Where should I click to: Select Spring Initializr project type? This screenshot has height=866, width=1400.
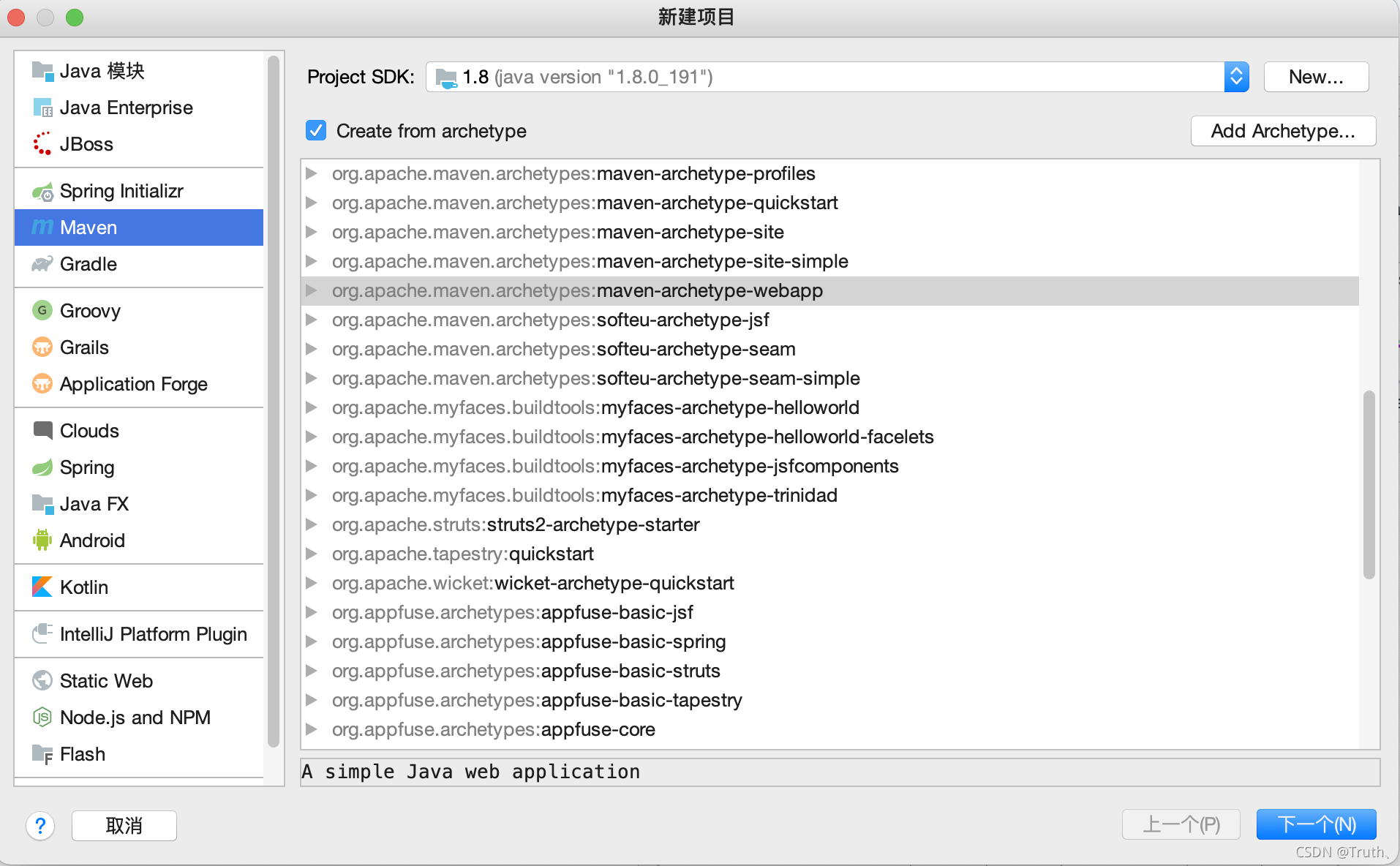pos(139,191)
